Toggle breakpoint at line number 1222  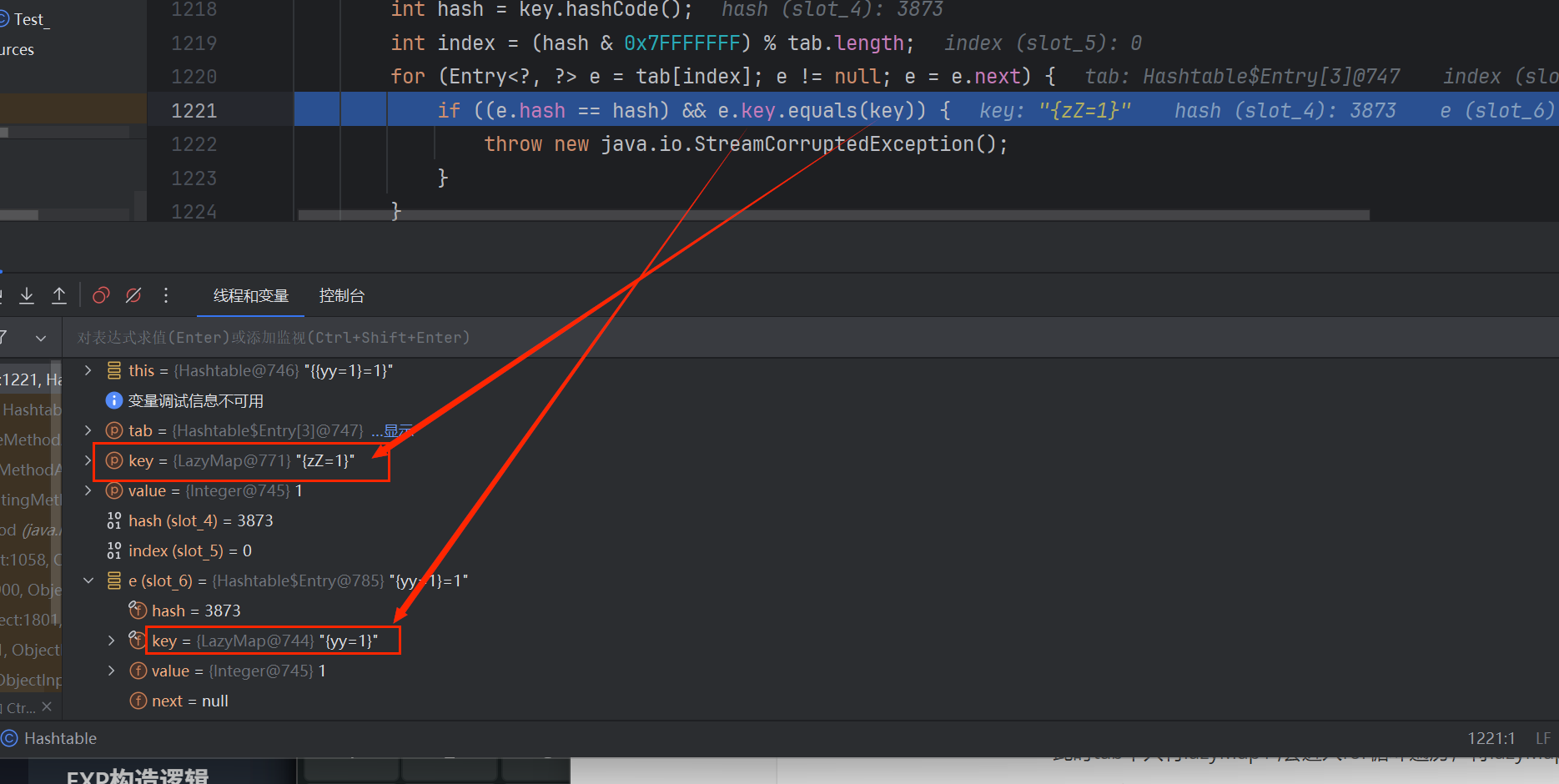coord(194,144)
